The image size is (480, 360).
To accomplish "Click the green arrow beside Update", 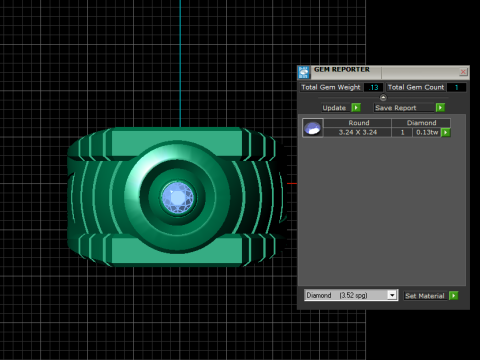I will click(356, 108).
